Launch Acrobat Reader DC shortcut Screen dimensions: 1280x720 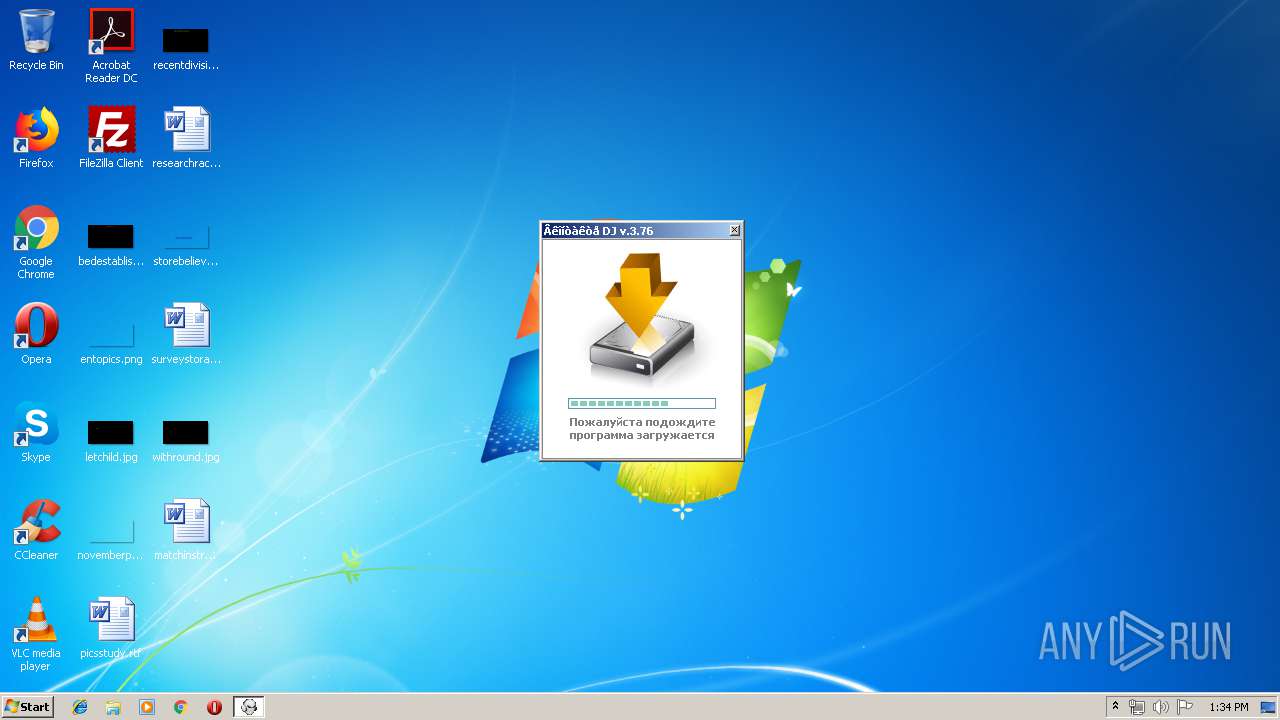click(x=111, y=46)
